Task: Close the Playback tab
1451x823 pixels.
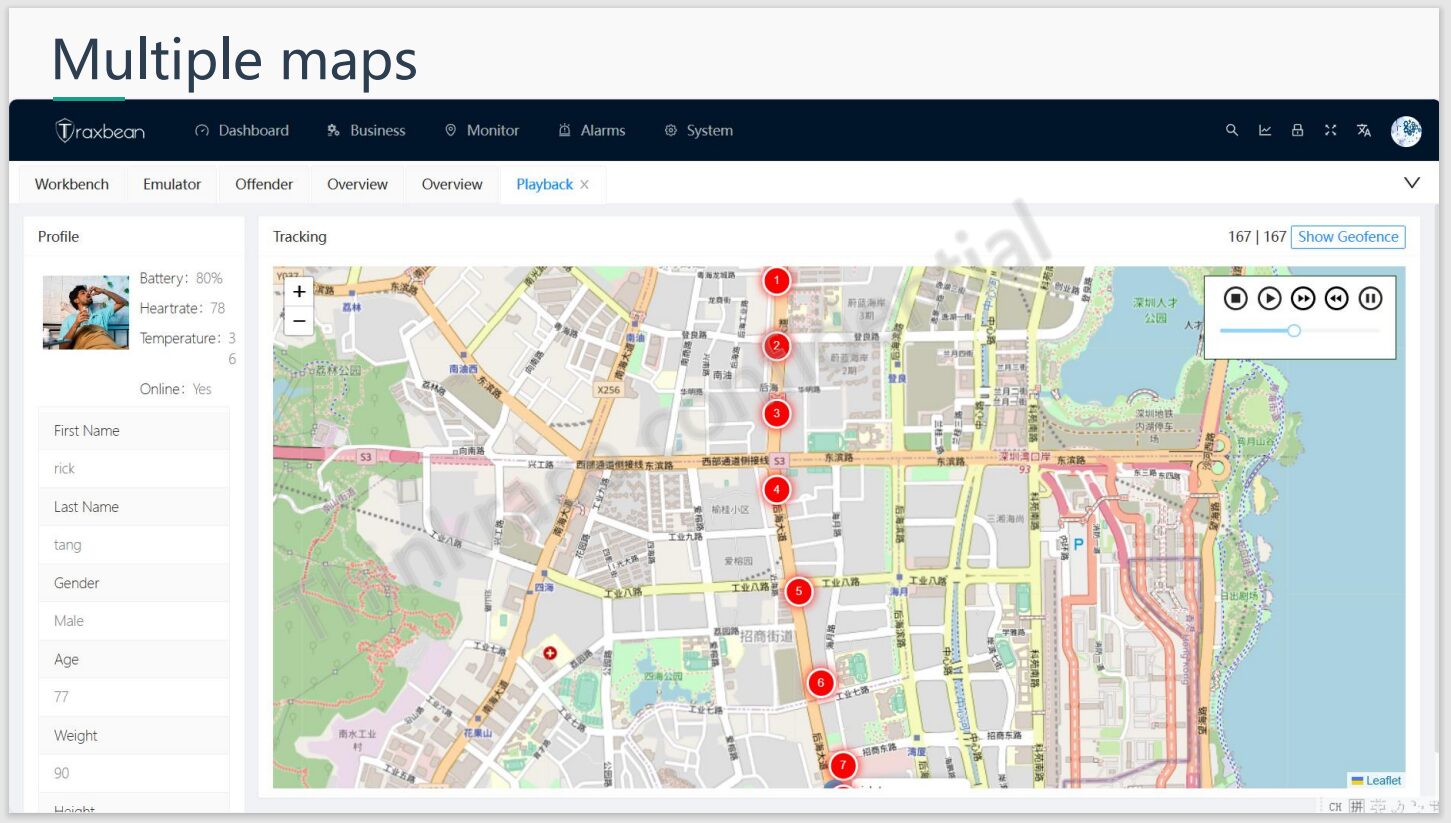Action: click(585, 185)
